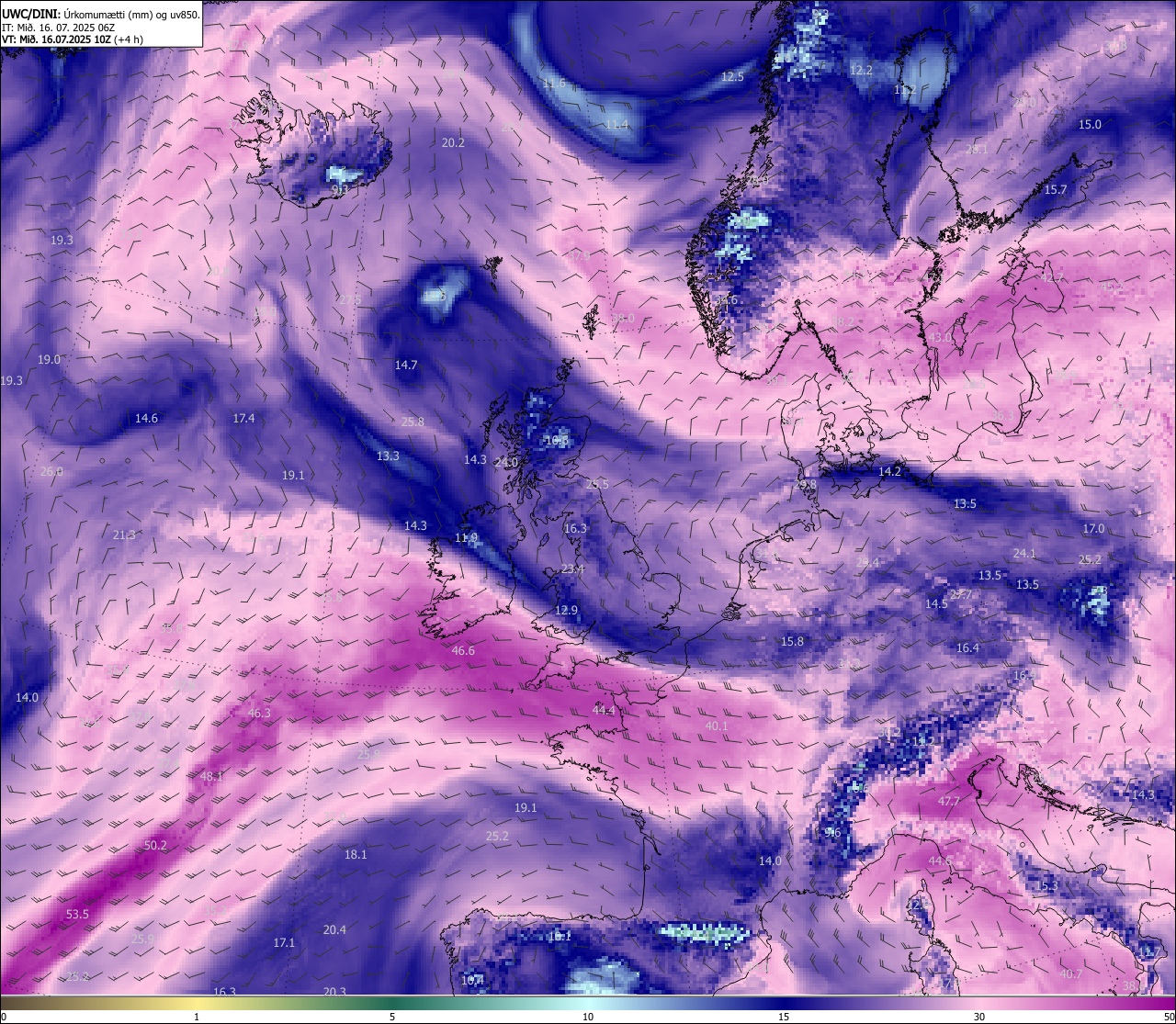Click the 46.3 value label
Viewport: 1176px width, 1024px height.
(x=259, y=713)
